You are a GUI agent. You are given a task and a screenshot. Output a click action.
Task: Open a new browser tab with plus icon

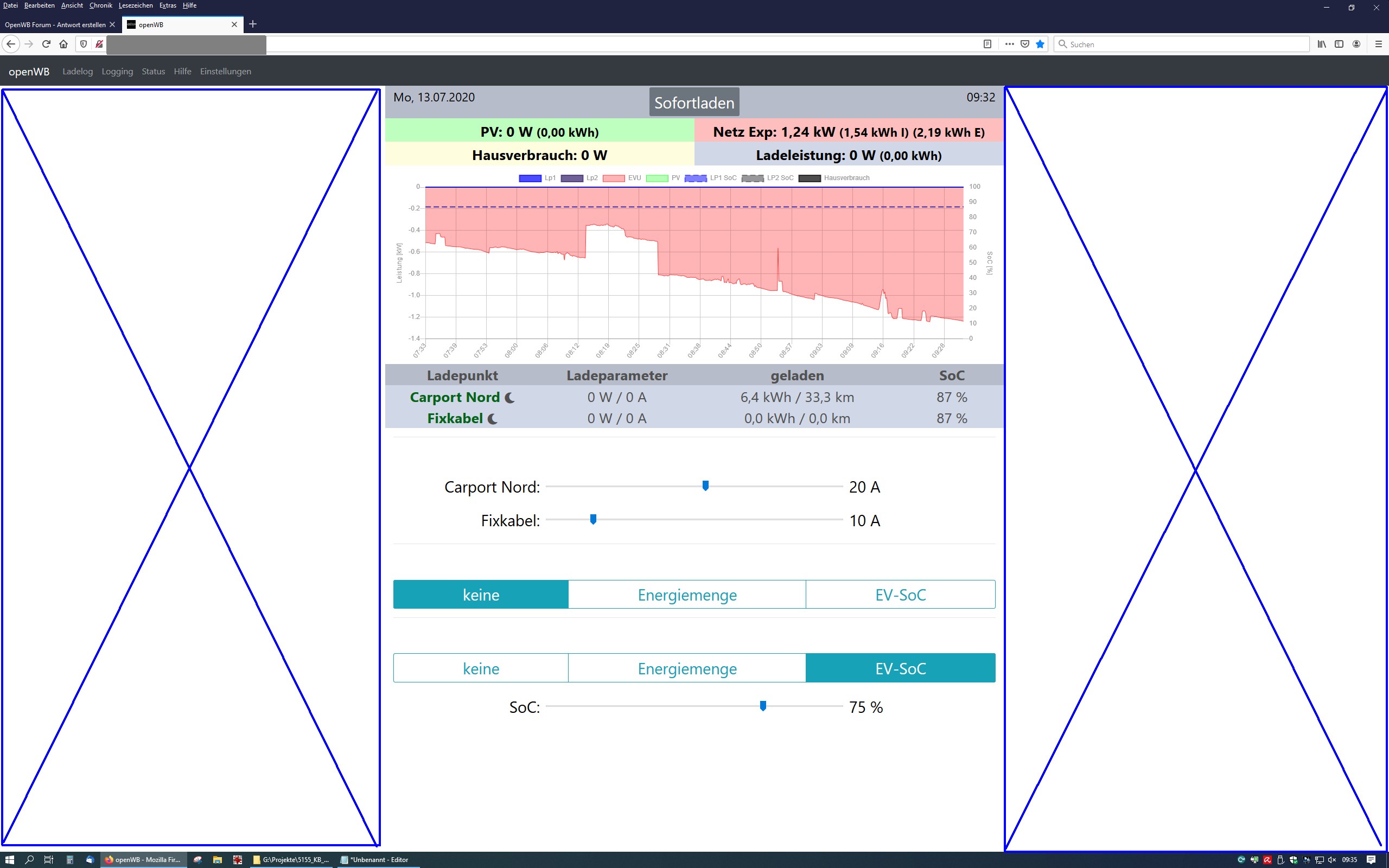[x=252, y=24]
